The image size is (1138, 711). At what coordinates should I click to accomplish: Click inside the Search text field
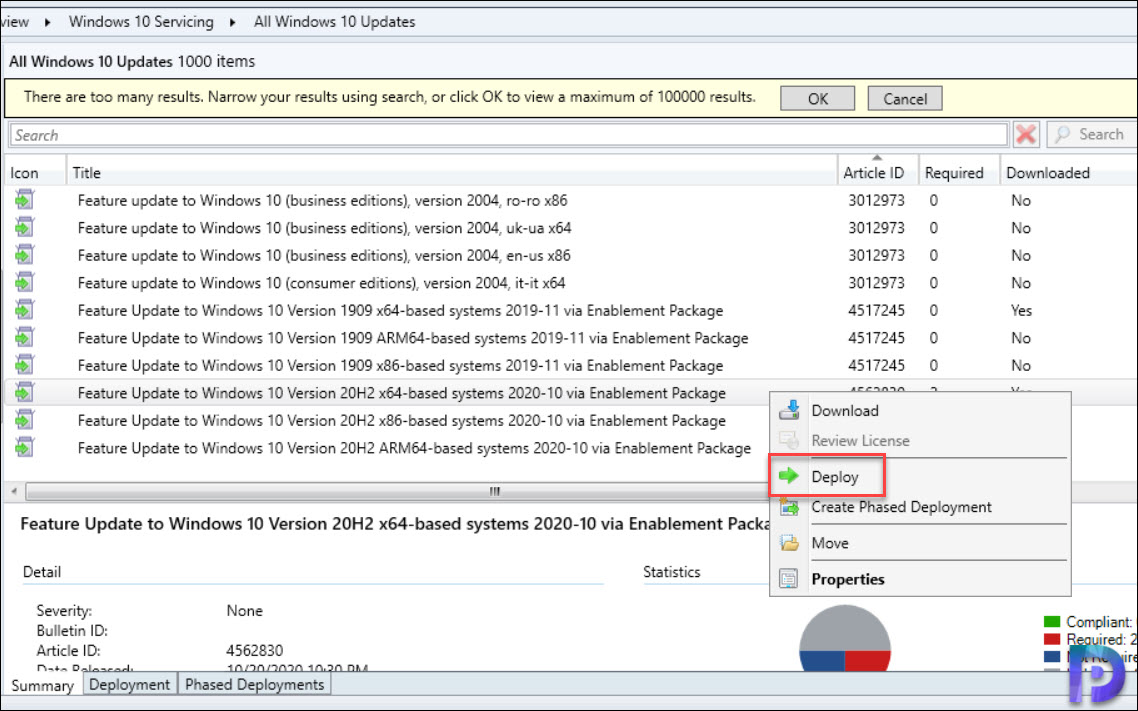pos(508,135)
